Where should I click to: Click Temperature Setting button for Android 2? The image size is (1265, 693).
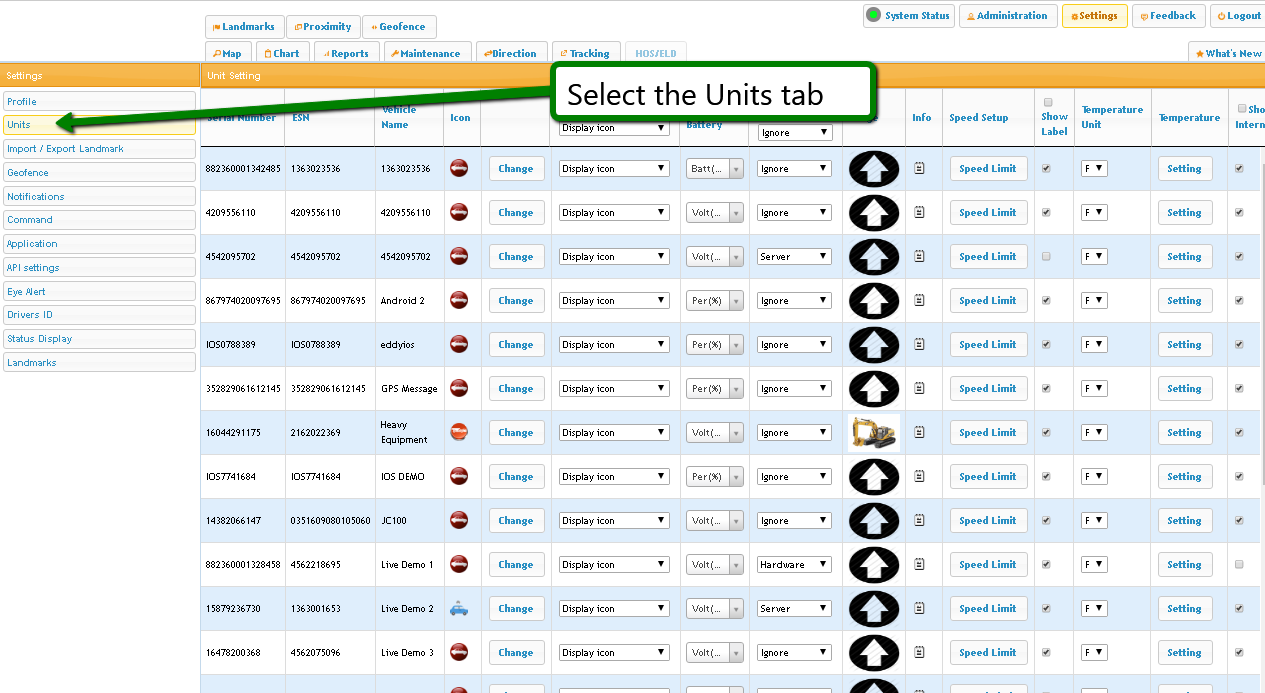pos(1184,301)
